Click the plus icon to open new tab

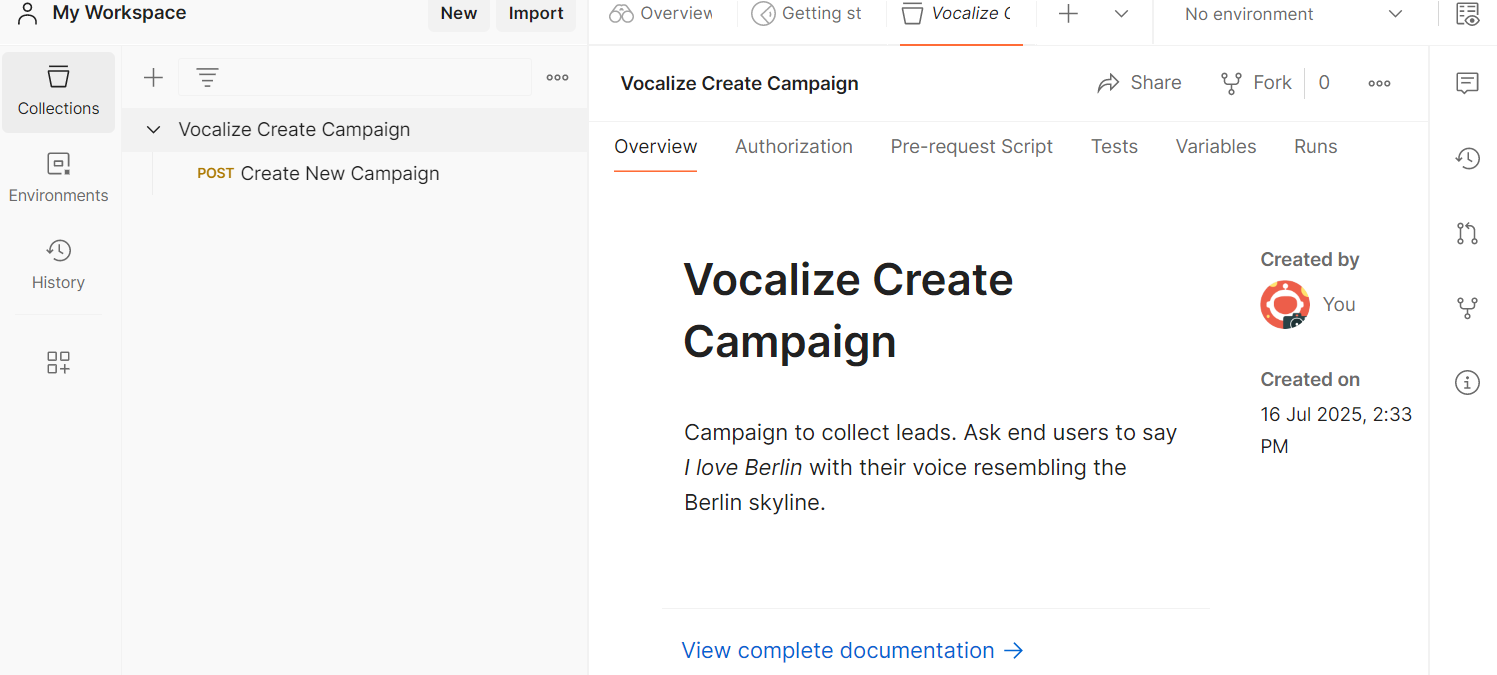tap(1069, 14)
